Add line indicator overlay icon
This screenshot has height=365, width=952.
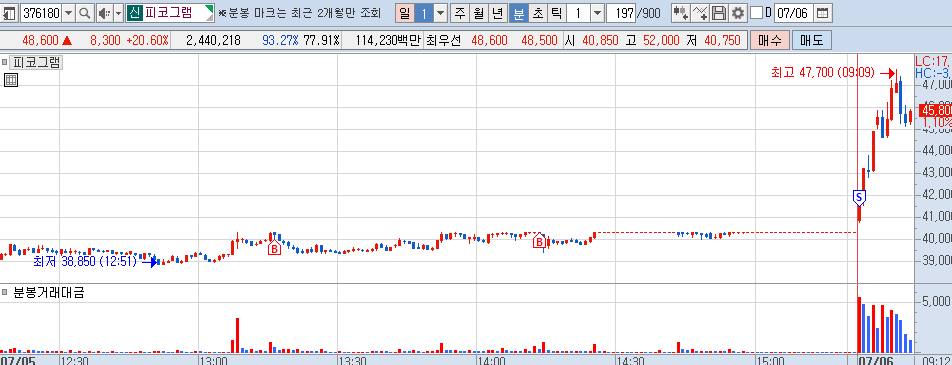tap(701, 13)
